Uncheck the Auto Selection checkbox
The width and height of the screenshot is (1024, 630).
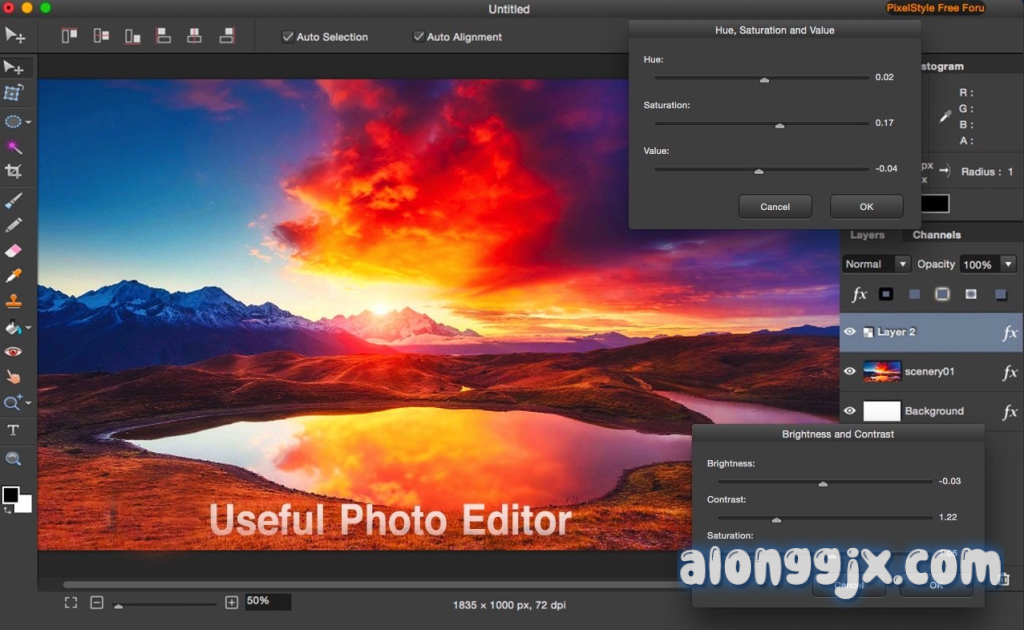point(288,37)
